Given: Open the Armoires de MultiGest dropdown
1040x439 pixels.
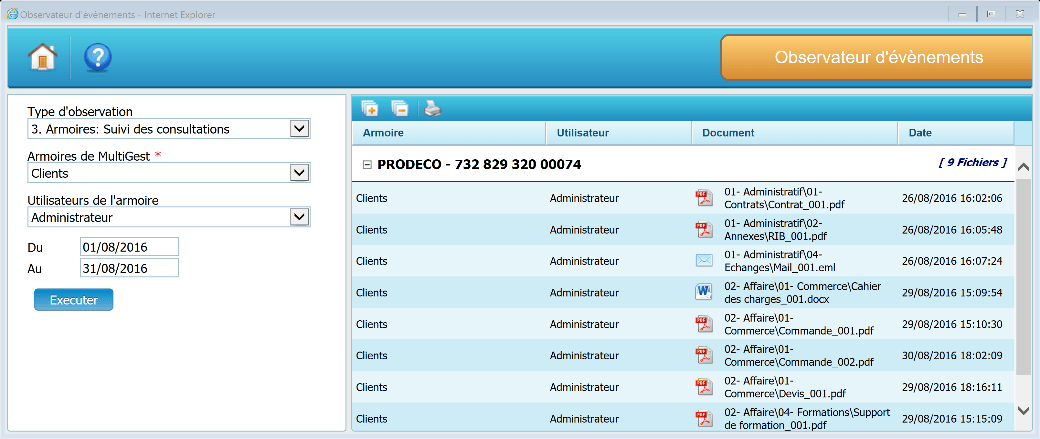Looking at the screenshot, I should tap(298, 173).
